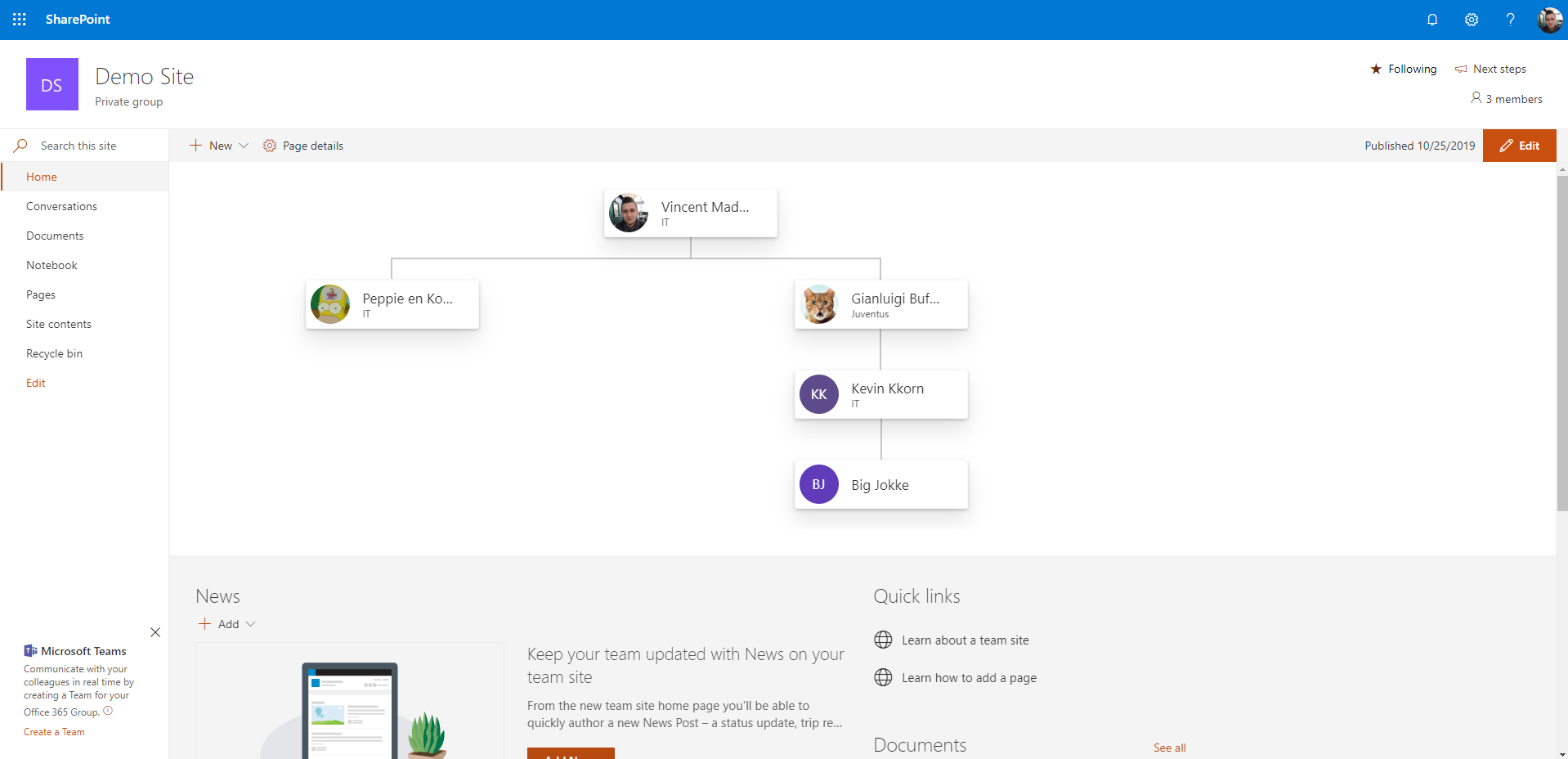This screenshot has height=759, width=1568.
Task: Select Gianluigi Buf... name in org chart
Action: pyautogui.click(x=895, y=299)
